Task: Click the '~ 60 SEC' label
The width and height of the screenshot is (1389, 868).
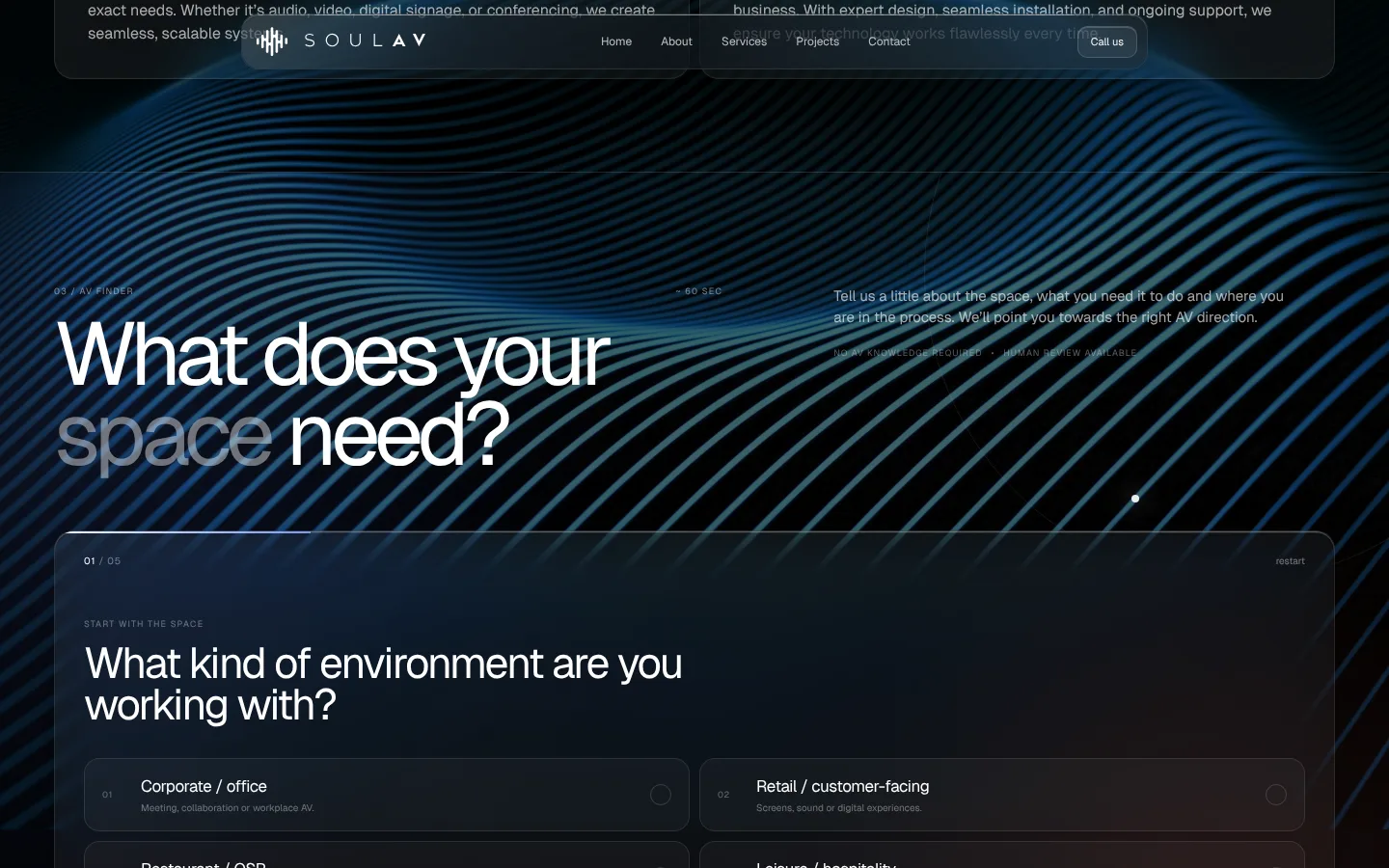Action: [698, 291]
